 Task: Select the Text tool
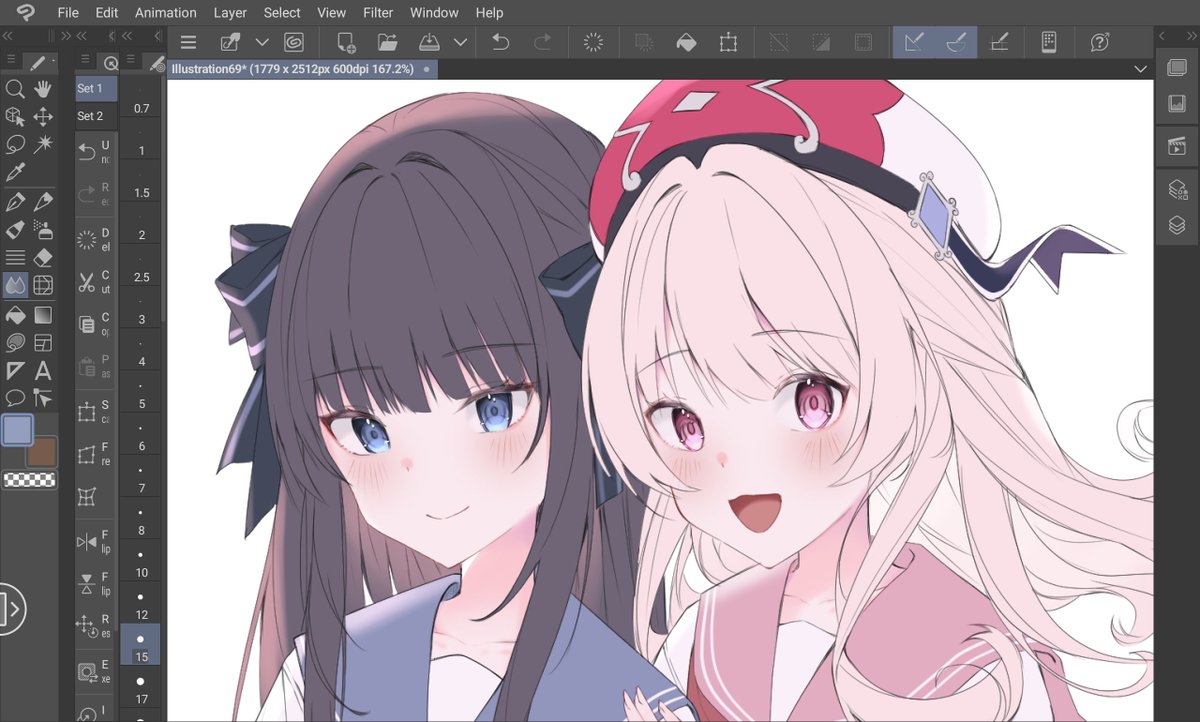click(43, 371)
